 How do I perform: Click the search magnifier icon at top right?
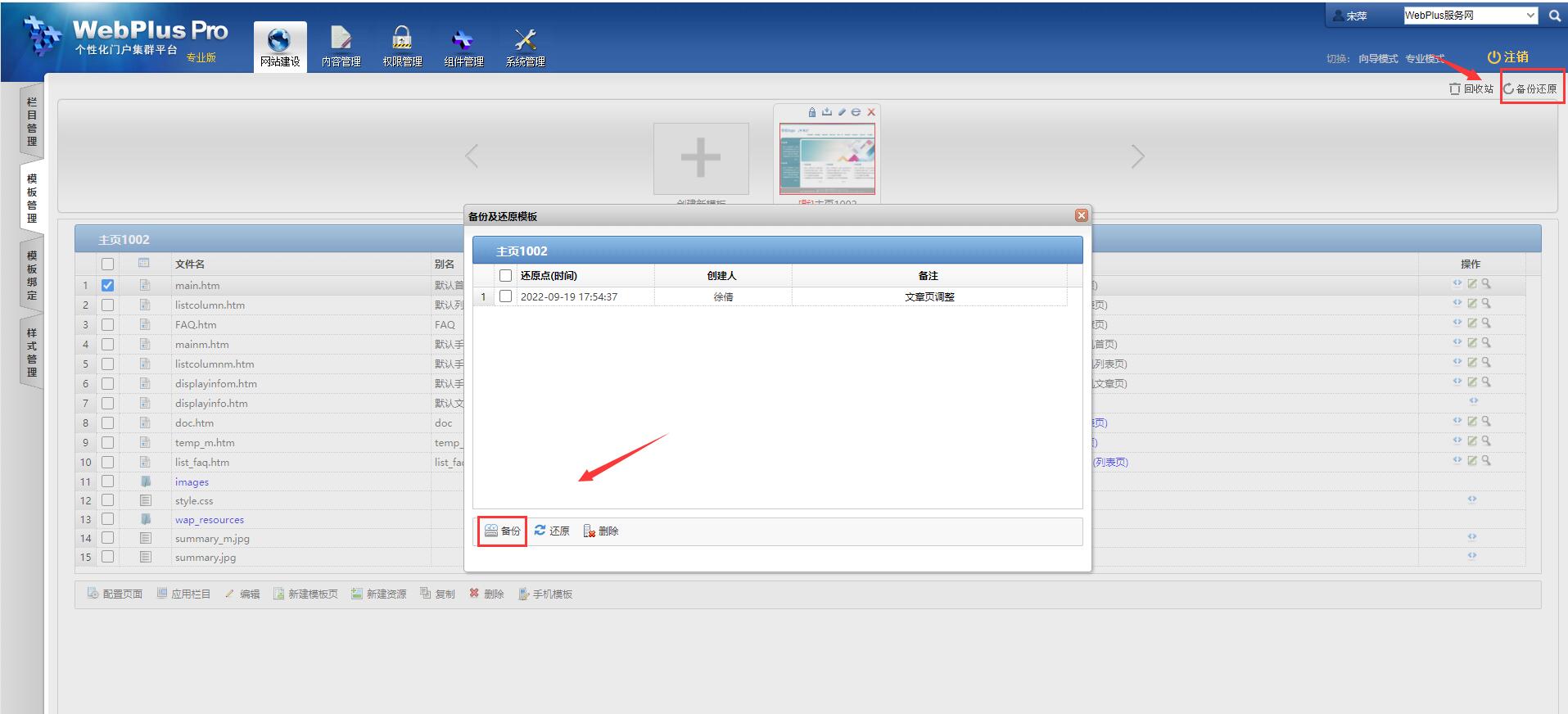pyautogui.click(x=1554, y=16)
